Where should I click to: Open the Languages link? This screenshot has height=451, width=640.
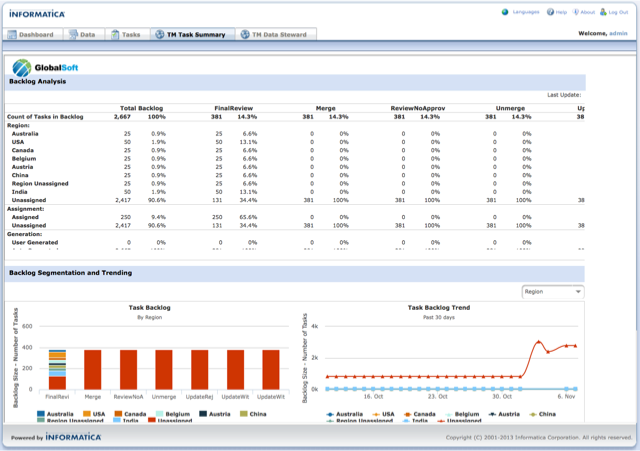point(526,12)
